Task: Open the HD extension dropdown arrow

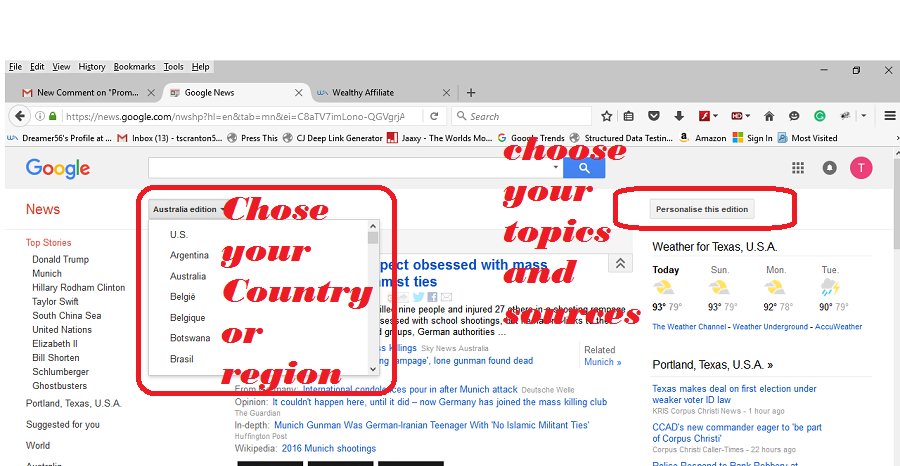Action: (x=748, y=116)
